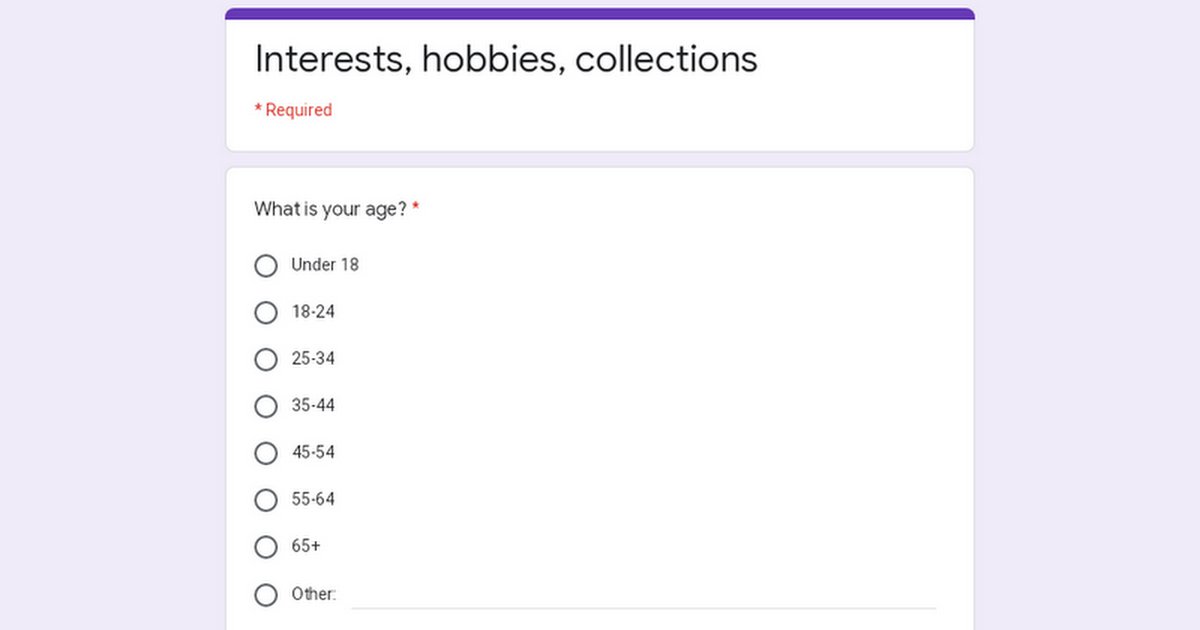Tick the 65+ radio circle
This screenshot has width=1200, height=630.
[266, 547]
